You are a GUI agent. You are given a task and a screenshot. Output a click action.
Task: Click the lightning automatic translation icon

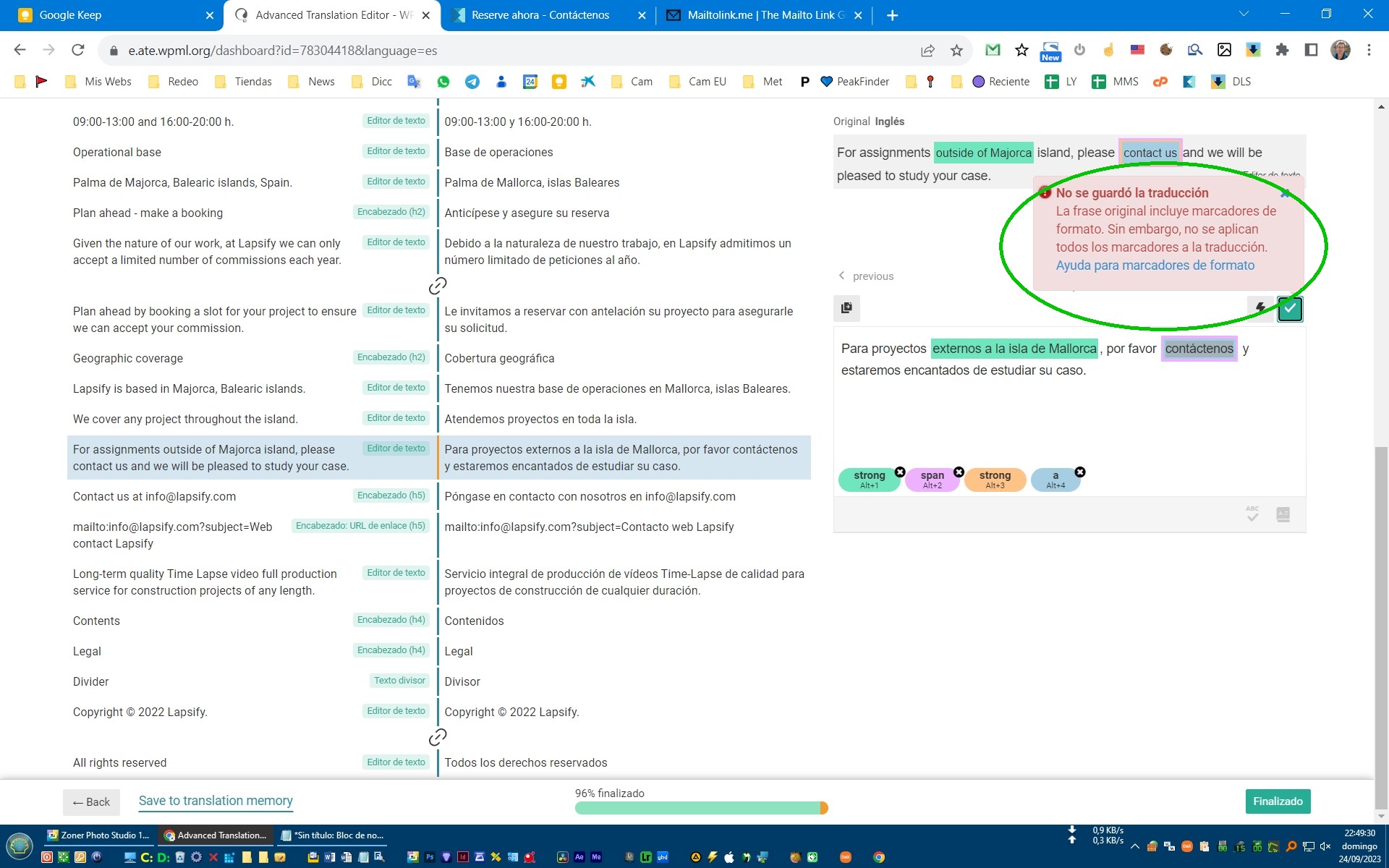tap(1260, 308)
